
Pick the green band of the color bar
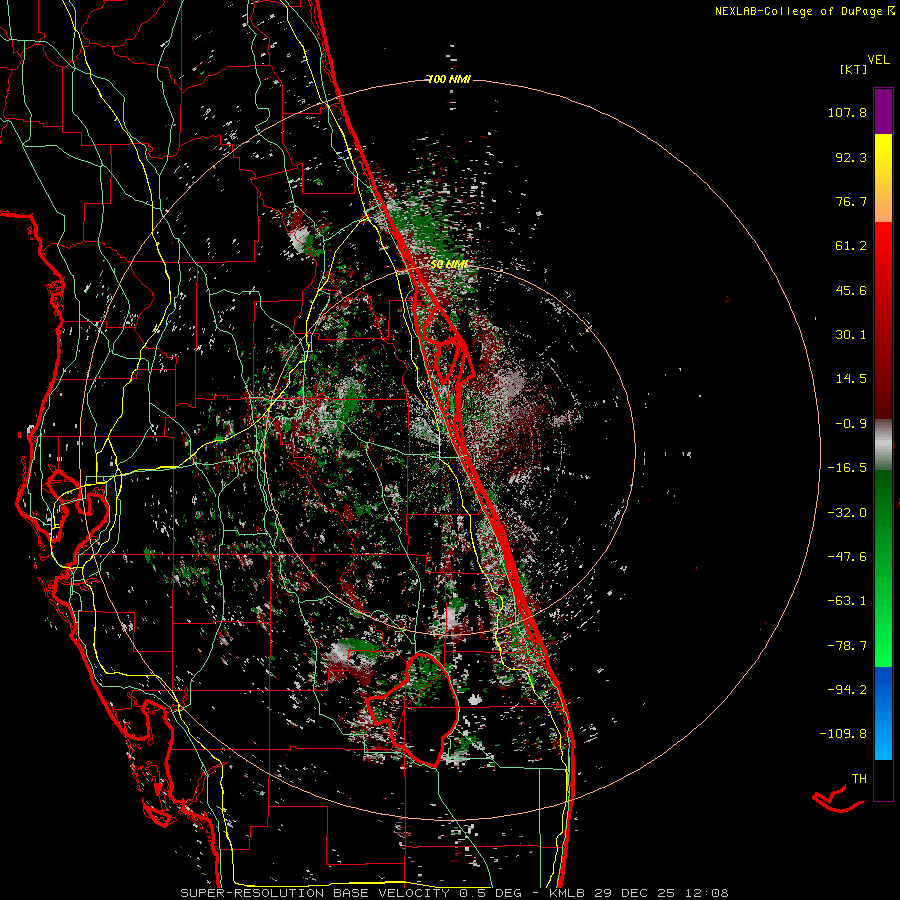[x=883, y=568]
